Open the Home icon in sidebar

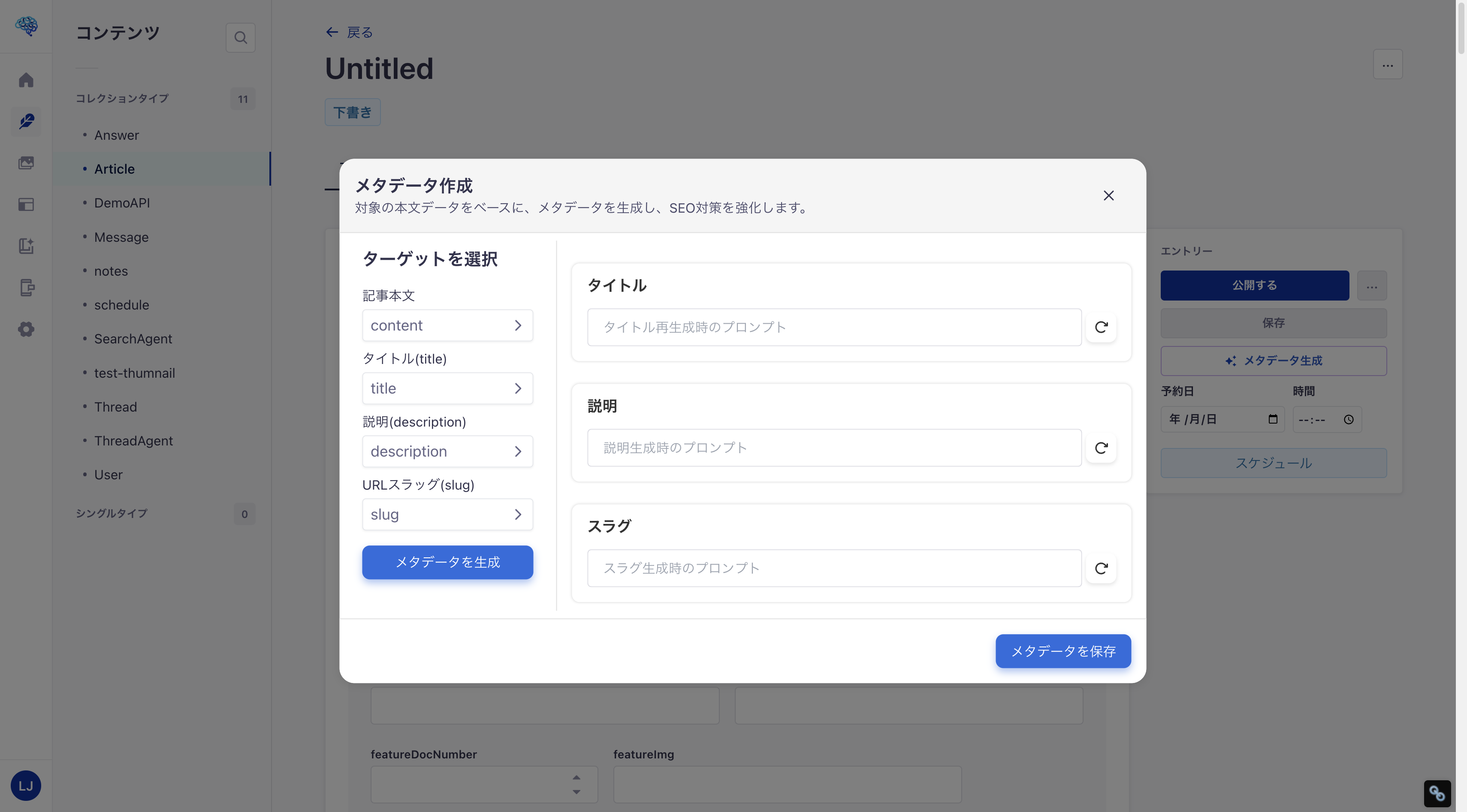click(x=26, y=80)
